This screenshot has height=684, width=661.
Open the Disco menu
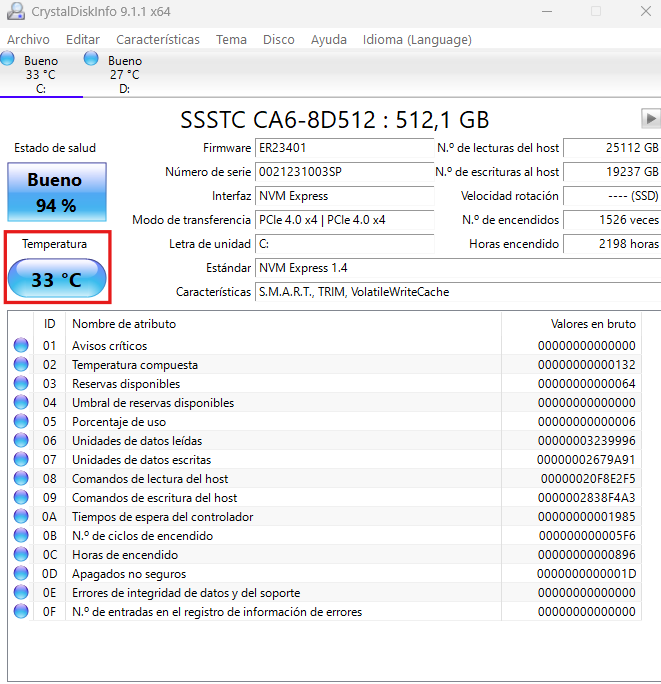click(278, 40)
